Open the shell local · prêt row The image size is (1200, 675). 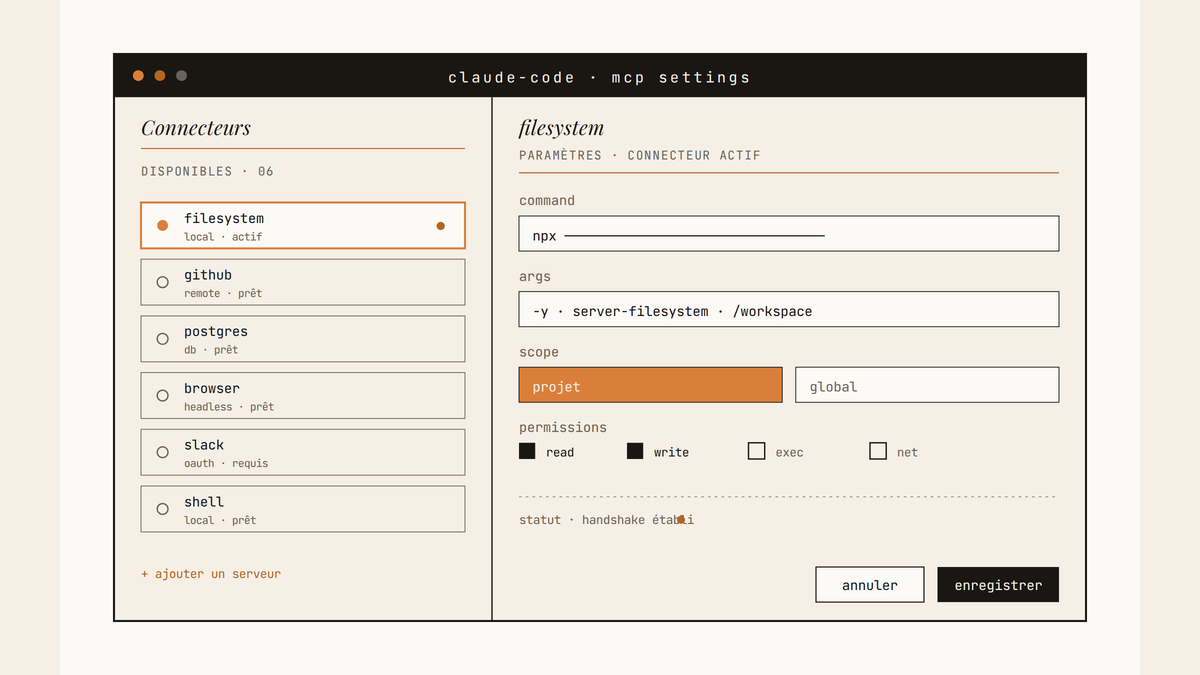click(x=303, y=509)
